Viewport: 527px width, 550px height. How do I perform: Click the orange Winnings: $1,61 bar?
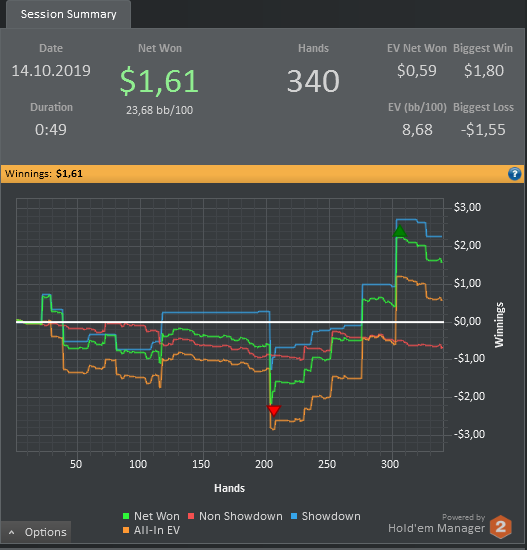(x=262, y=174)
